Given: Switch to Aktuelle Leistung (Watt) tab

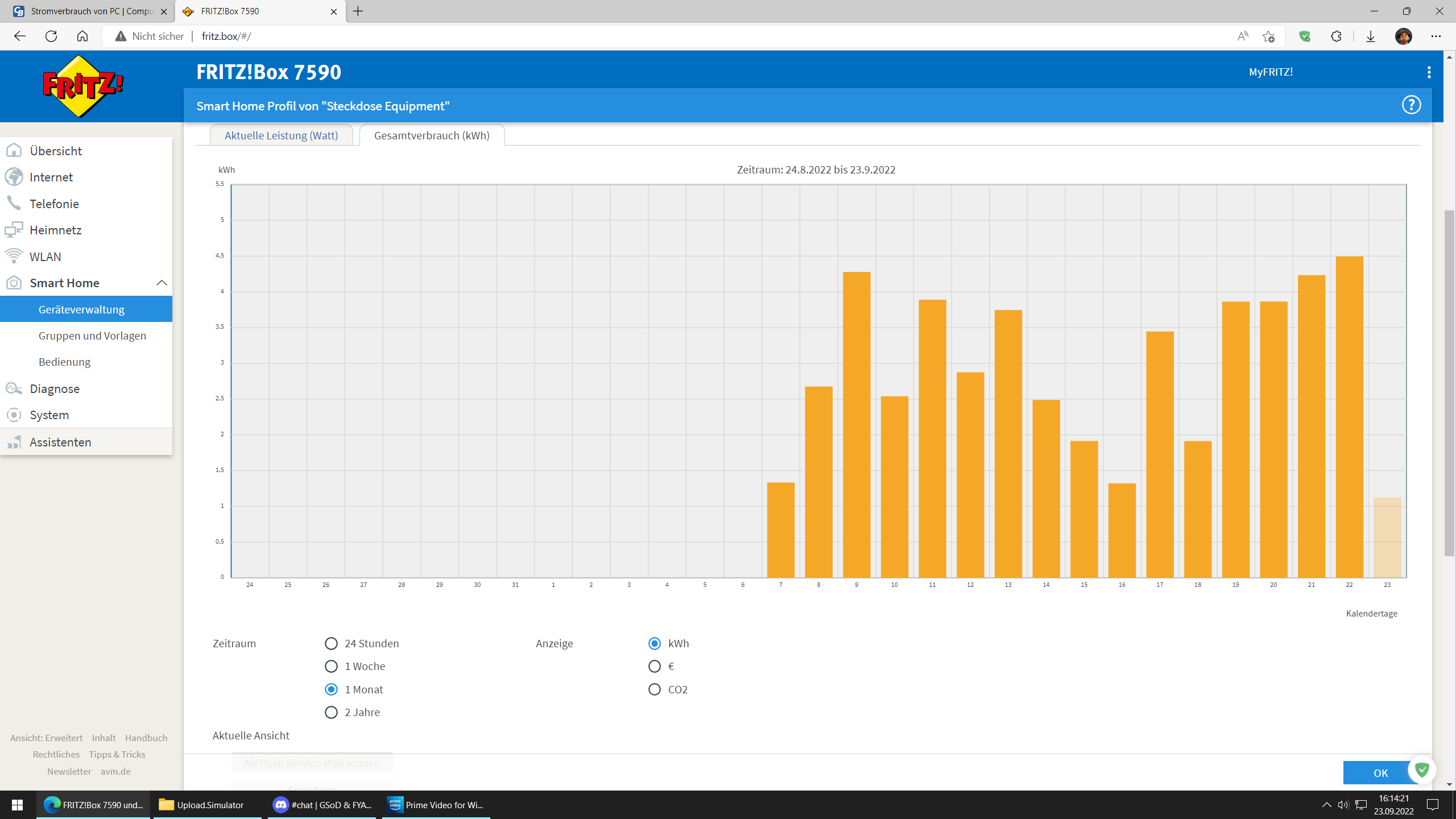Looking at the screenshot, I should [x=281, y=135].
